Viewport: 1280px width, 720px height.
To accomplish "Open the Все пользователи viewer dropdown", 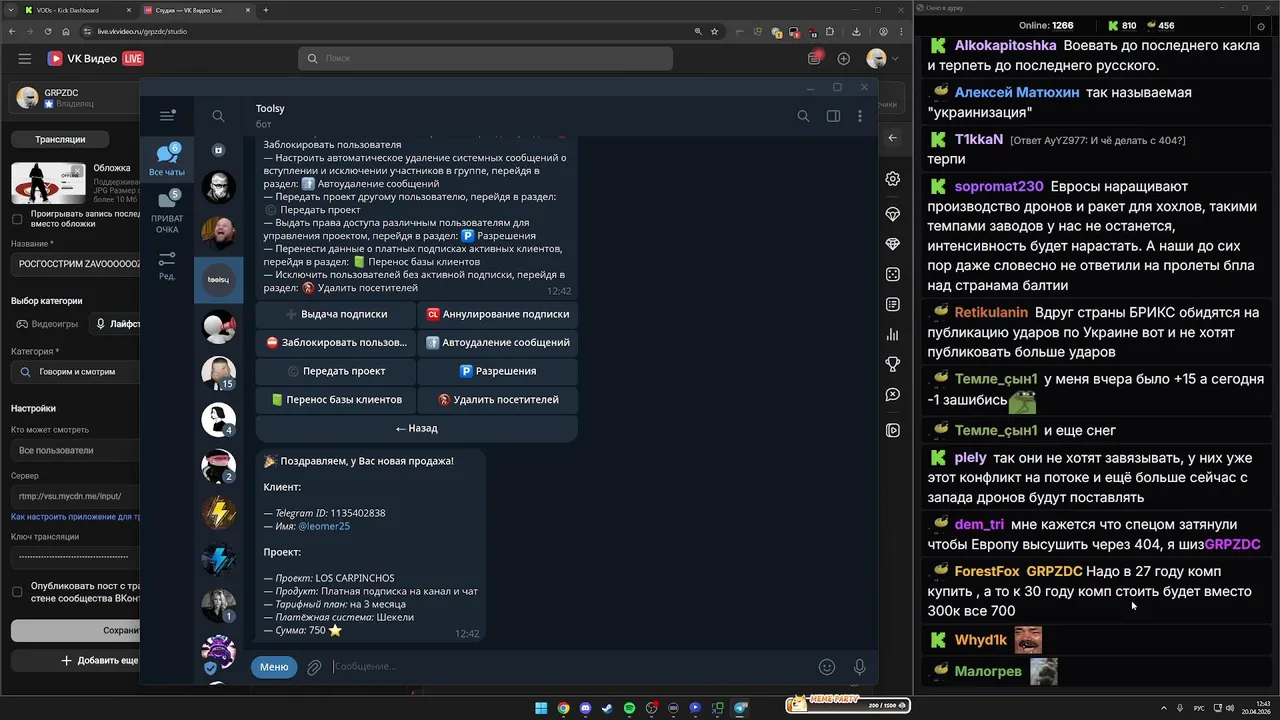I will coord(76,450).
